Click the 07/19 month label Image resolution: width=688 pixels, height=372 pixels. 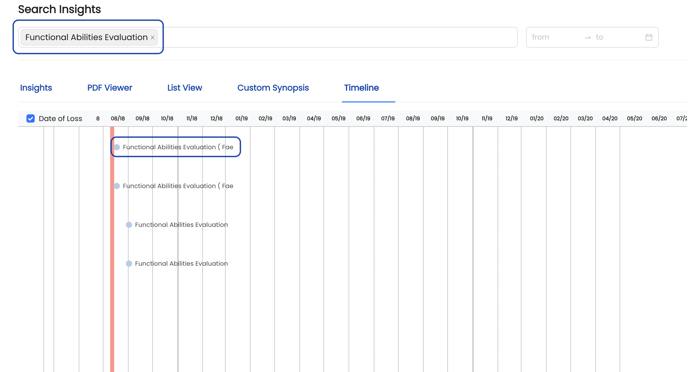pos(387,118)
